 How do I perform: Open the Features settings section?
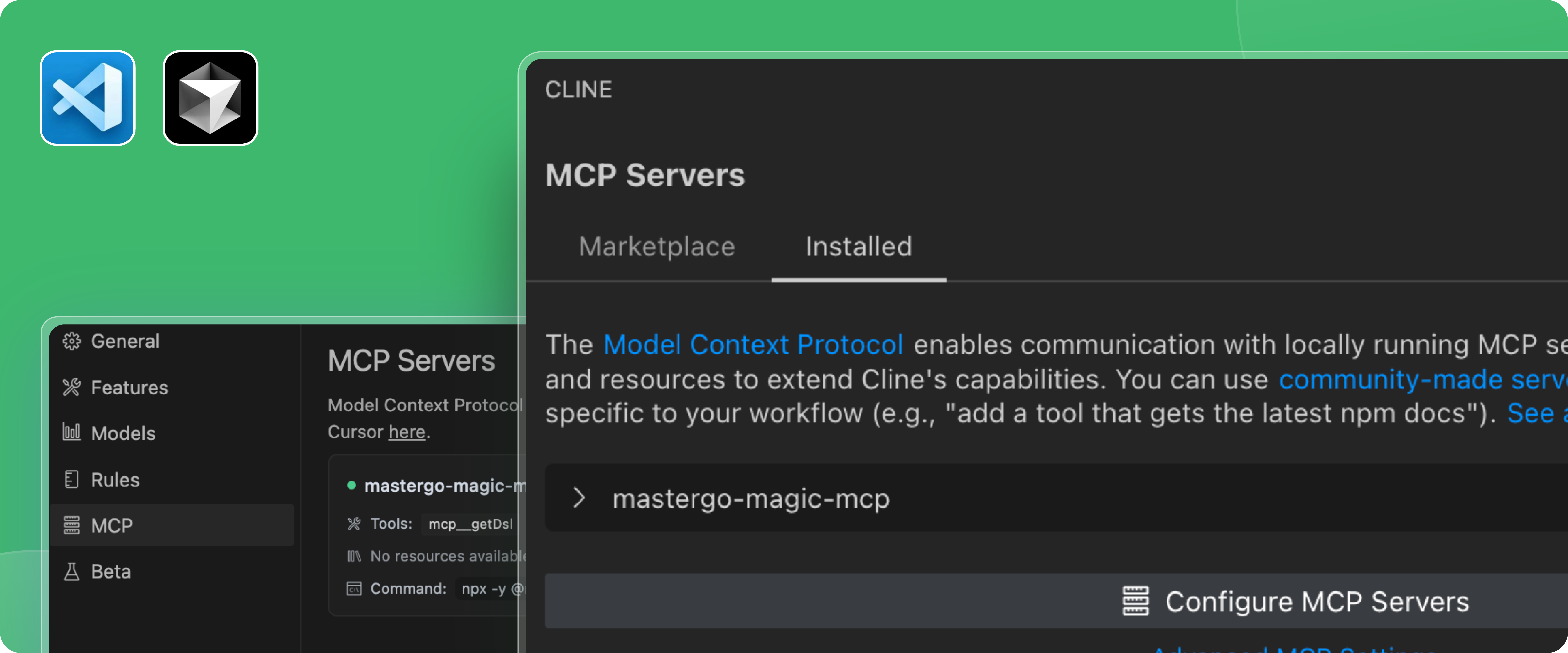(129, 388)
